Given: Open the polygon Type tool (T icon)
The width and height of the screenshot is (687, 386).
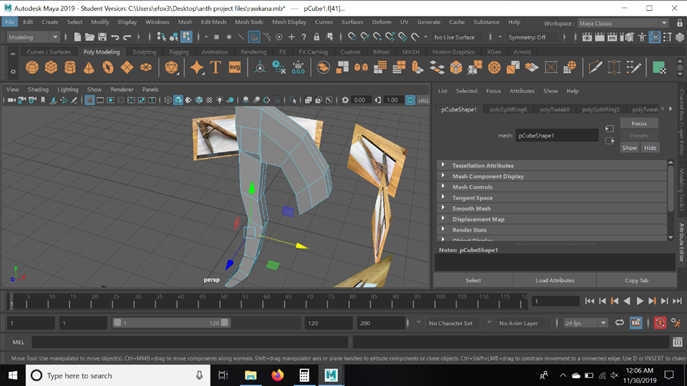Looking at the screenshot, I should pyautogui.click(x=216, y=67).
